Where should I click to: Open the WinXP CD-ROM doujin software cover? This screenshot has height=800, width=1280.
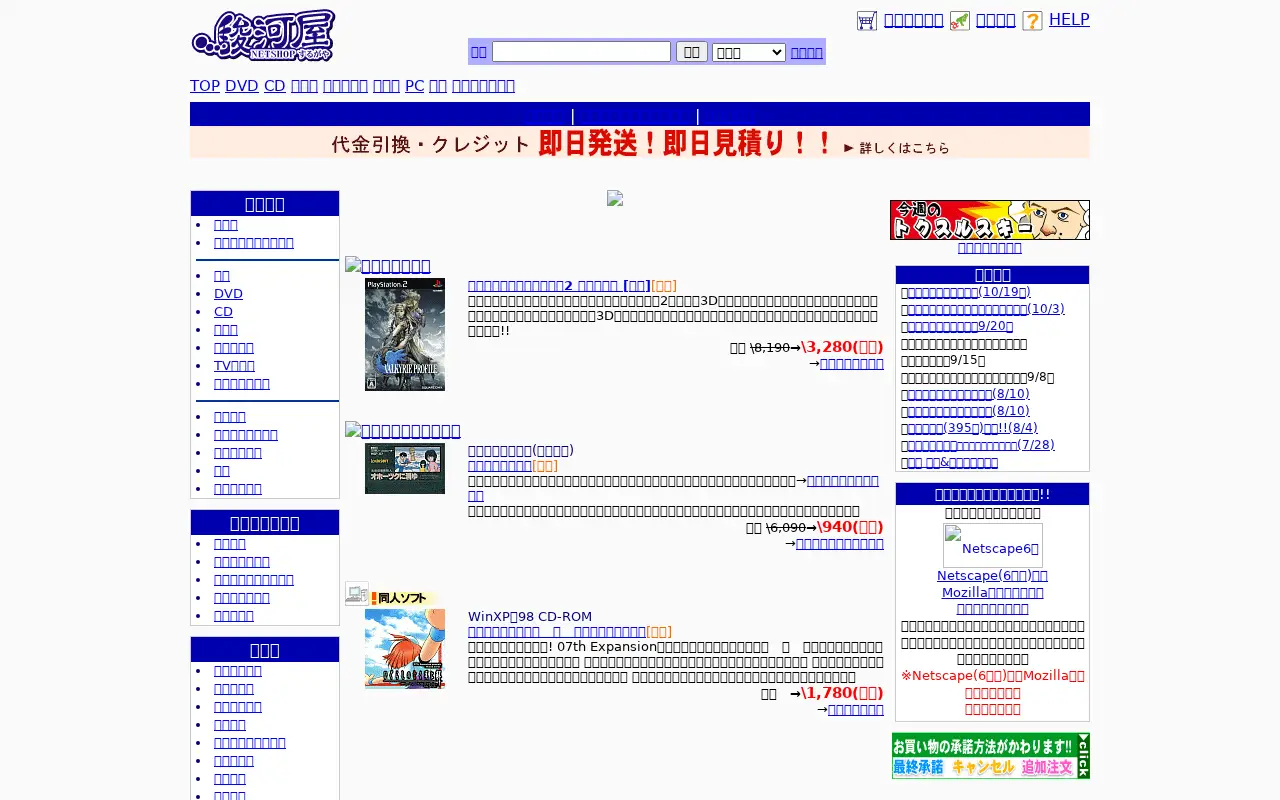click(x=405, y=649)
